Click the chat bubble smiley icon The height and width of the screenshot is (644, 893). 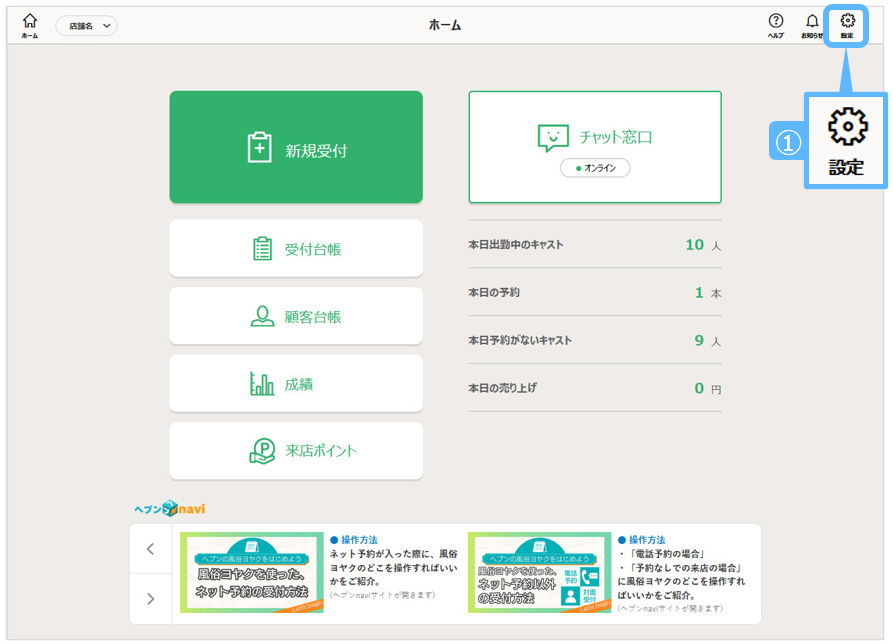point(552,138)
